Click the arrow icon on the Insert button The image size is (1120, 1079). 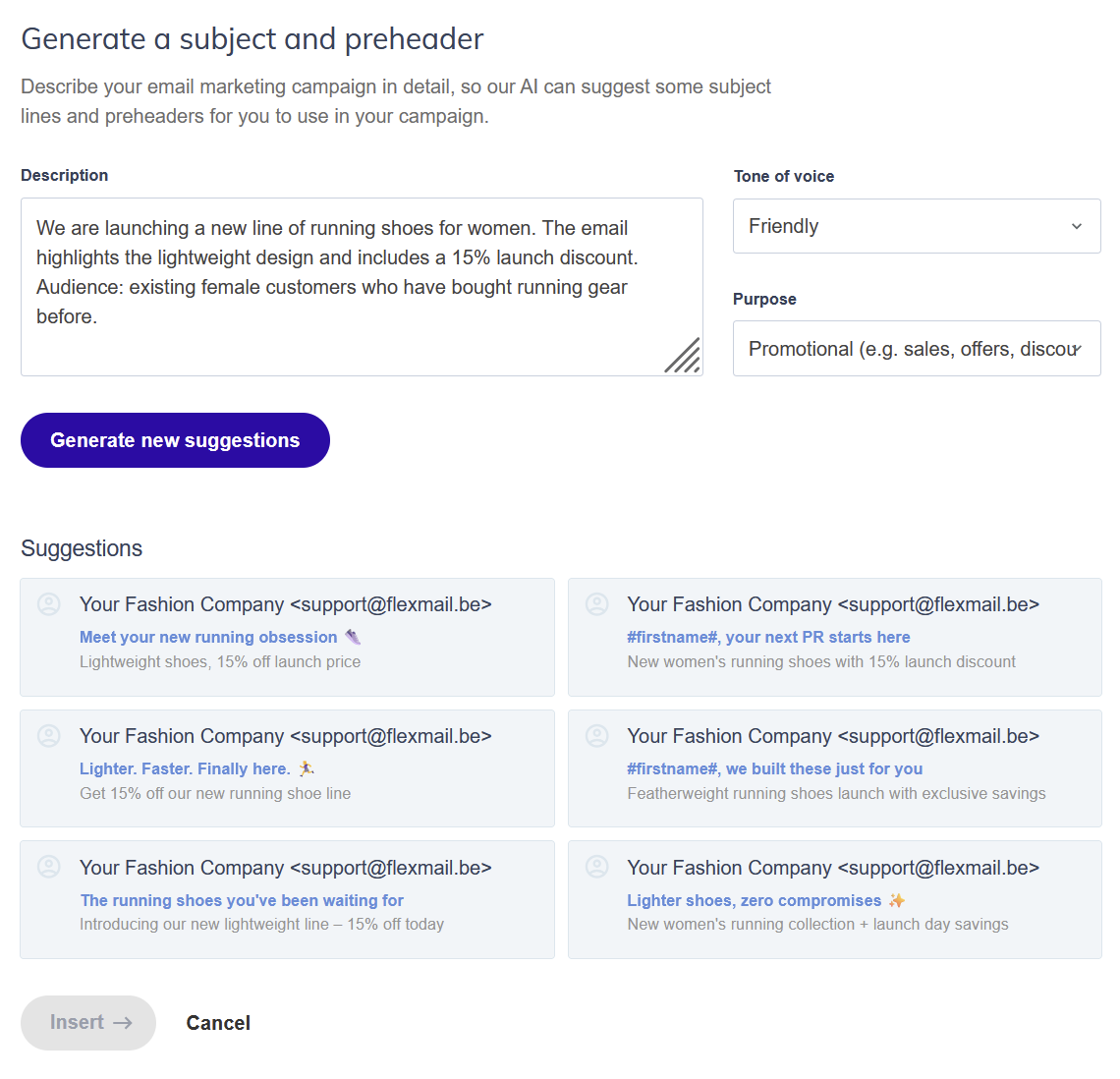(123, 1023)
